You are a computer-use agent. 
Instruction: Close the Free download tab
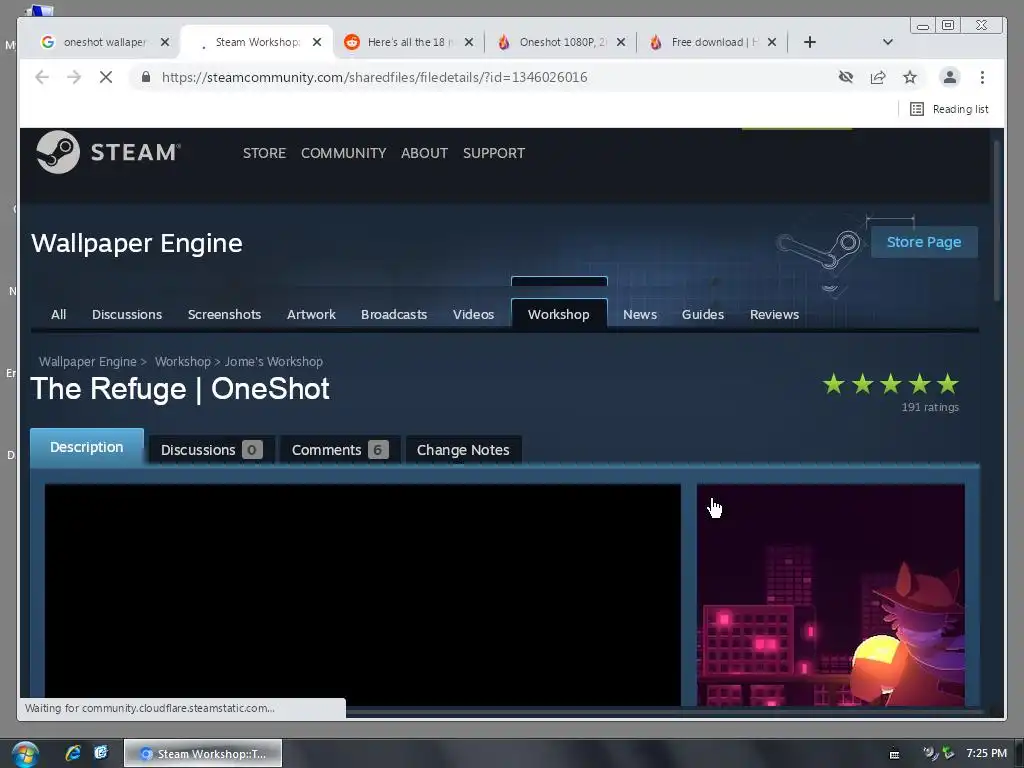coord(772,42)
